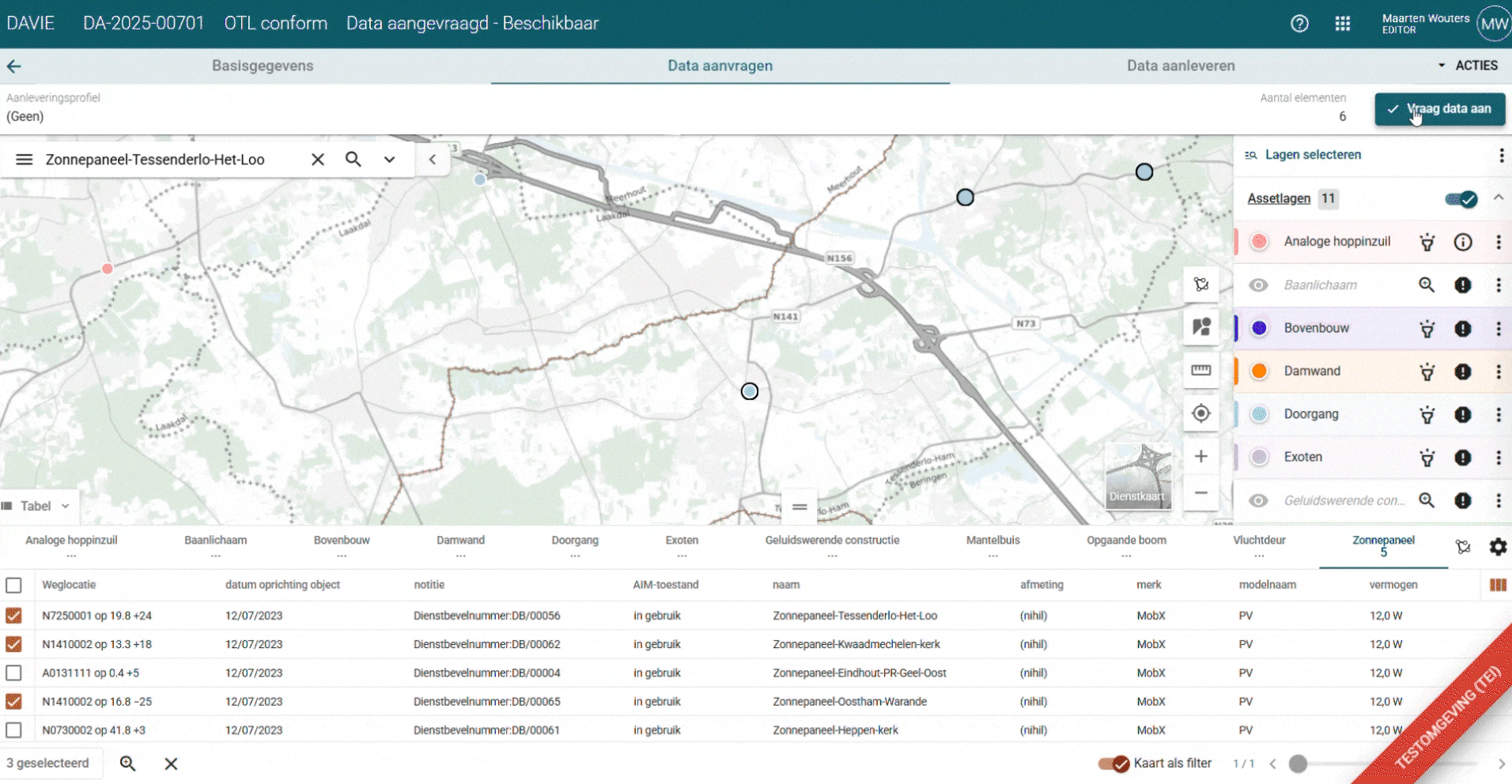Open Lagen selecteren options menu
The height and width of the screenshot is (784, 1512).
(1501, 156)
